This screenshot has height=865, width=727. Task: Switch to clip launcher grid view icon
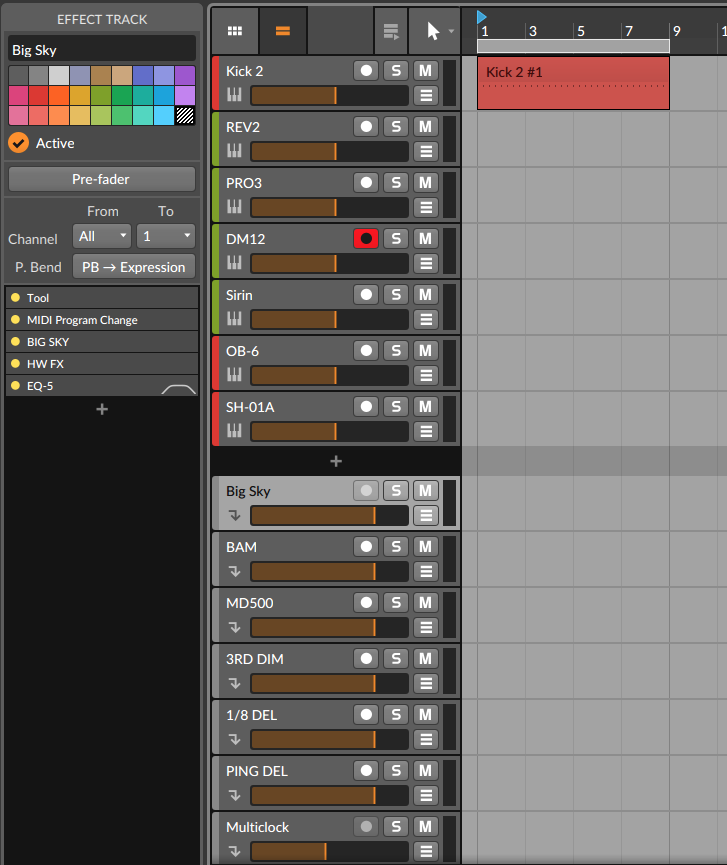coord(235,31)
